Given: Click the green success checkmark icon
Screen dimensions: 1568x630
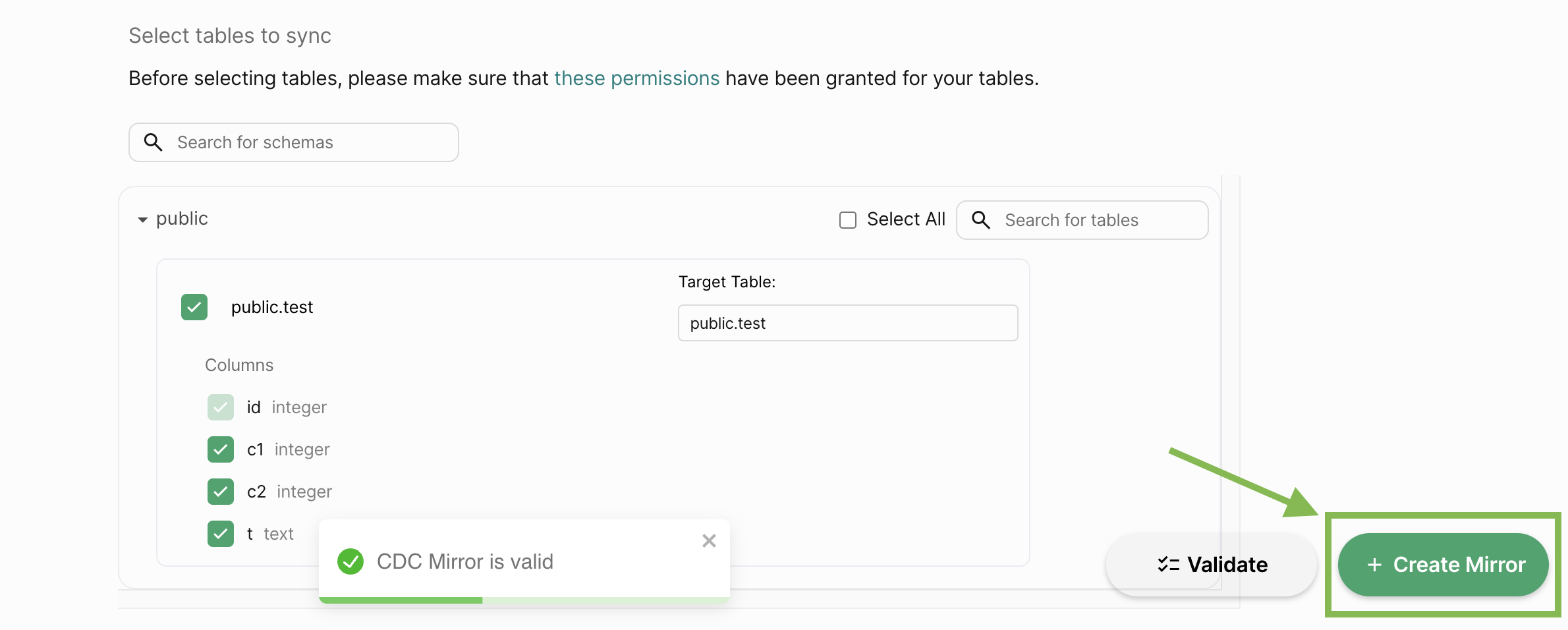Looking at the screenshot, I should click(350, 561).
